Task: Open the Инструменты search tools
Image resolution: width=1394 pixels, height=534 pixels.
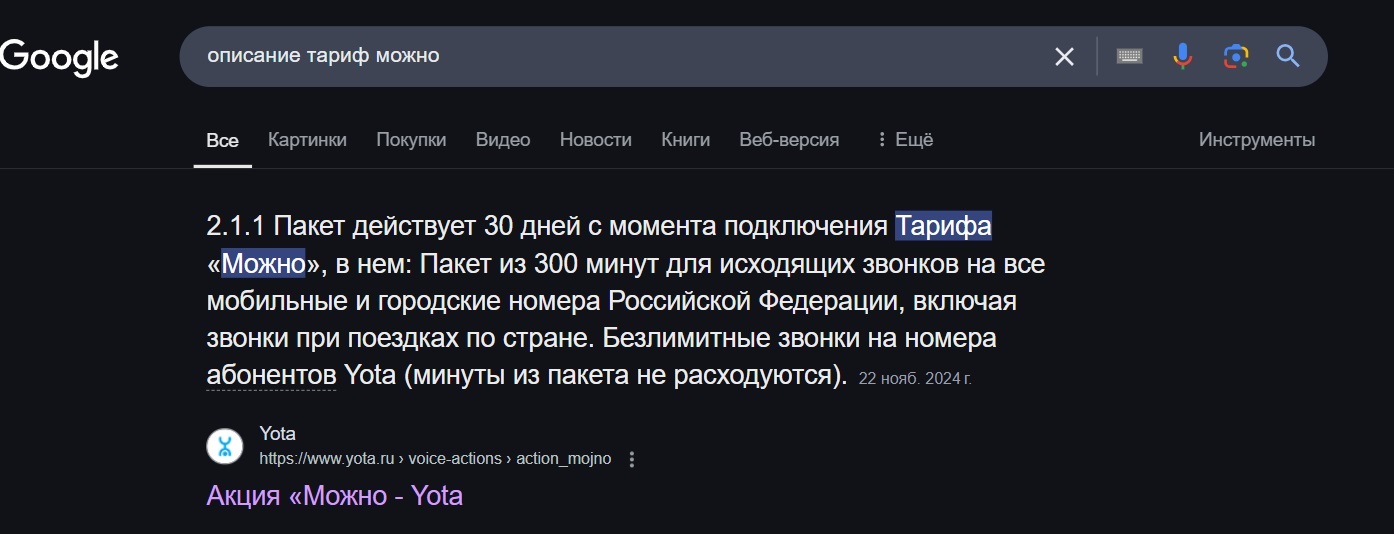Action: click(x=1257, y=140)
